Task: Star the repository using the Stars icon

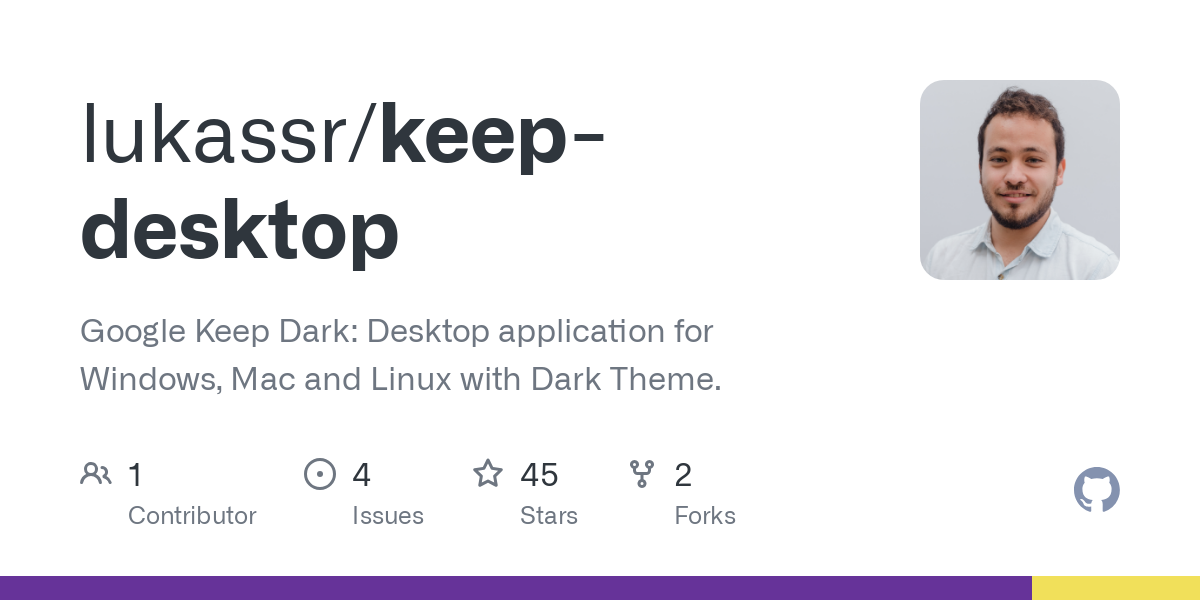Action: pyautogui.click(x=488, y=473)
